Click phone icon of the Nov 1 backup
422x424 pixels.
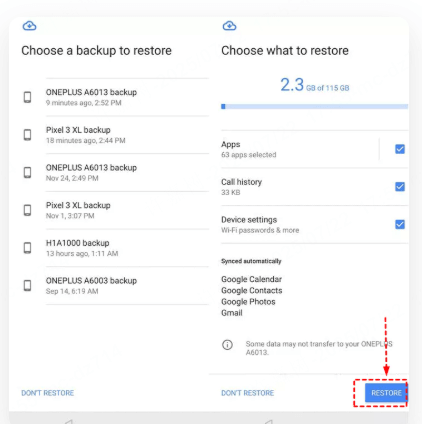coord(28,210)
